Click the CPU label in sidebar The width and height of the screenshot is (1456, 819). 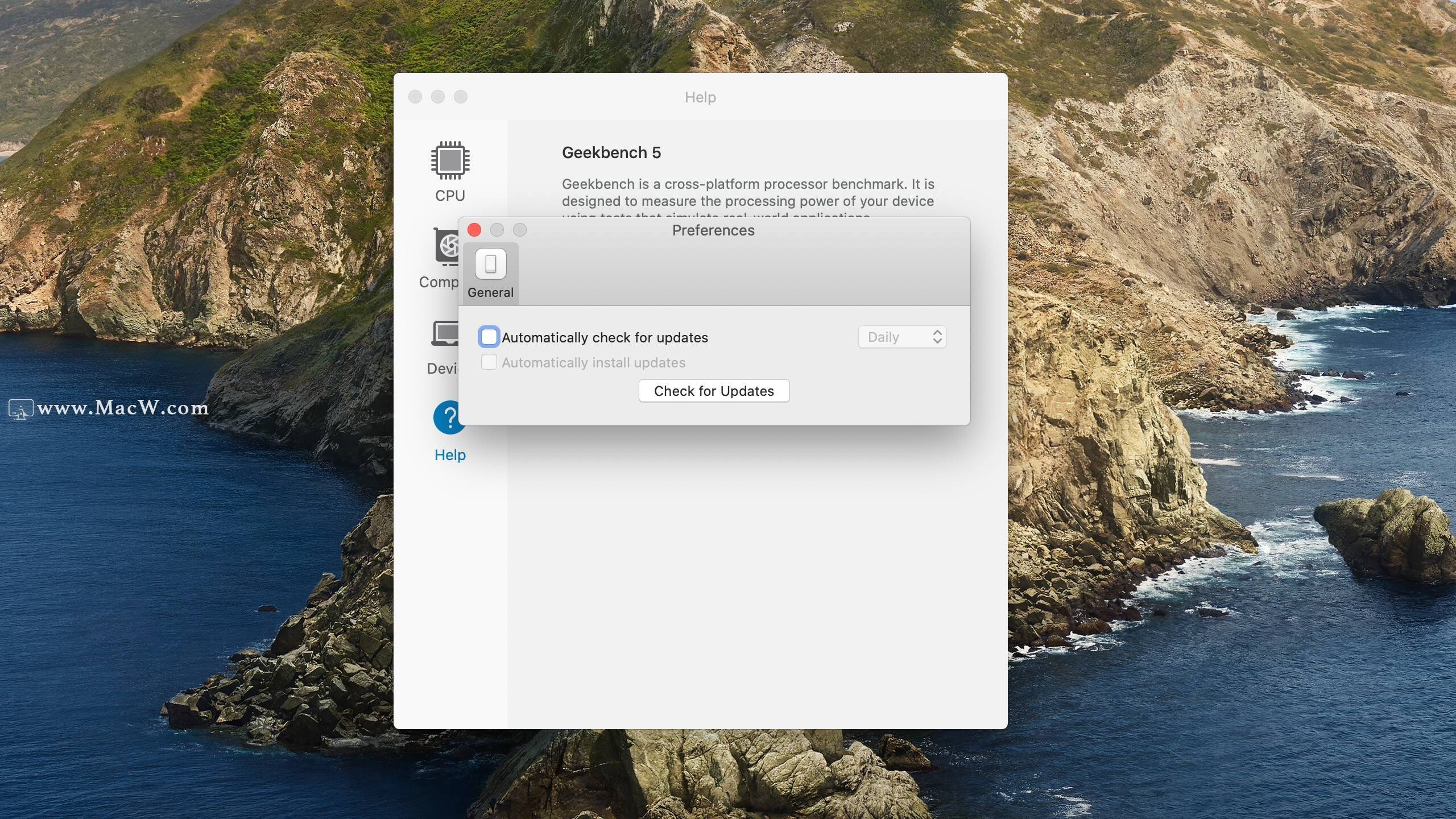[450, 196]
